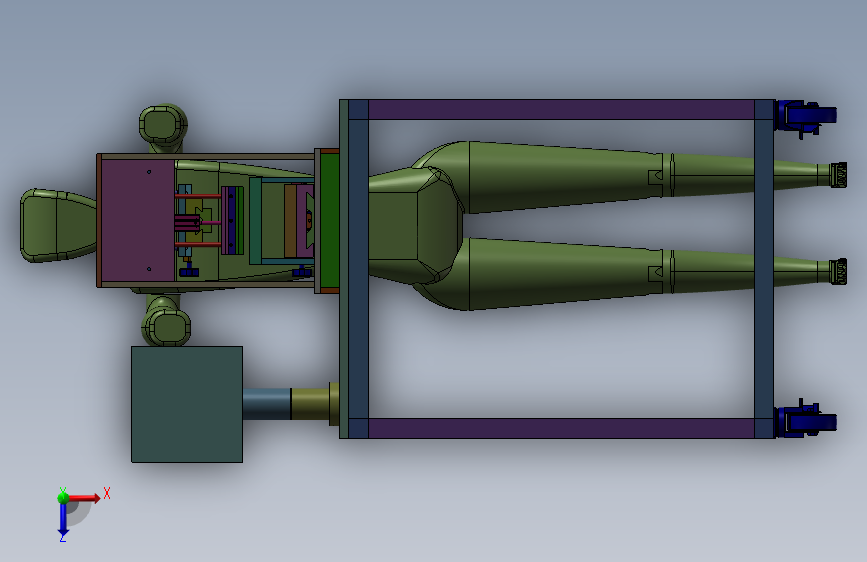Image resolution: width=867 pixels, height=562 pixels.
Task: Select the manikin's lower leg
Action: [564, 274]
